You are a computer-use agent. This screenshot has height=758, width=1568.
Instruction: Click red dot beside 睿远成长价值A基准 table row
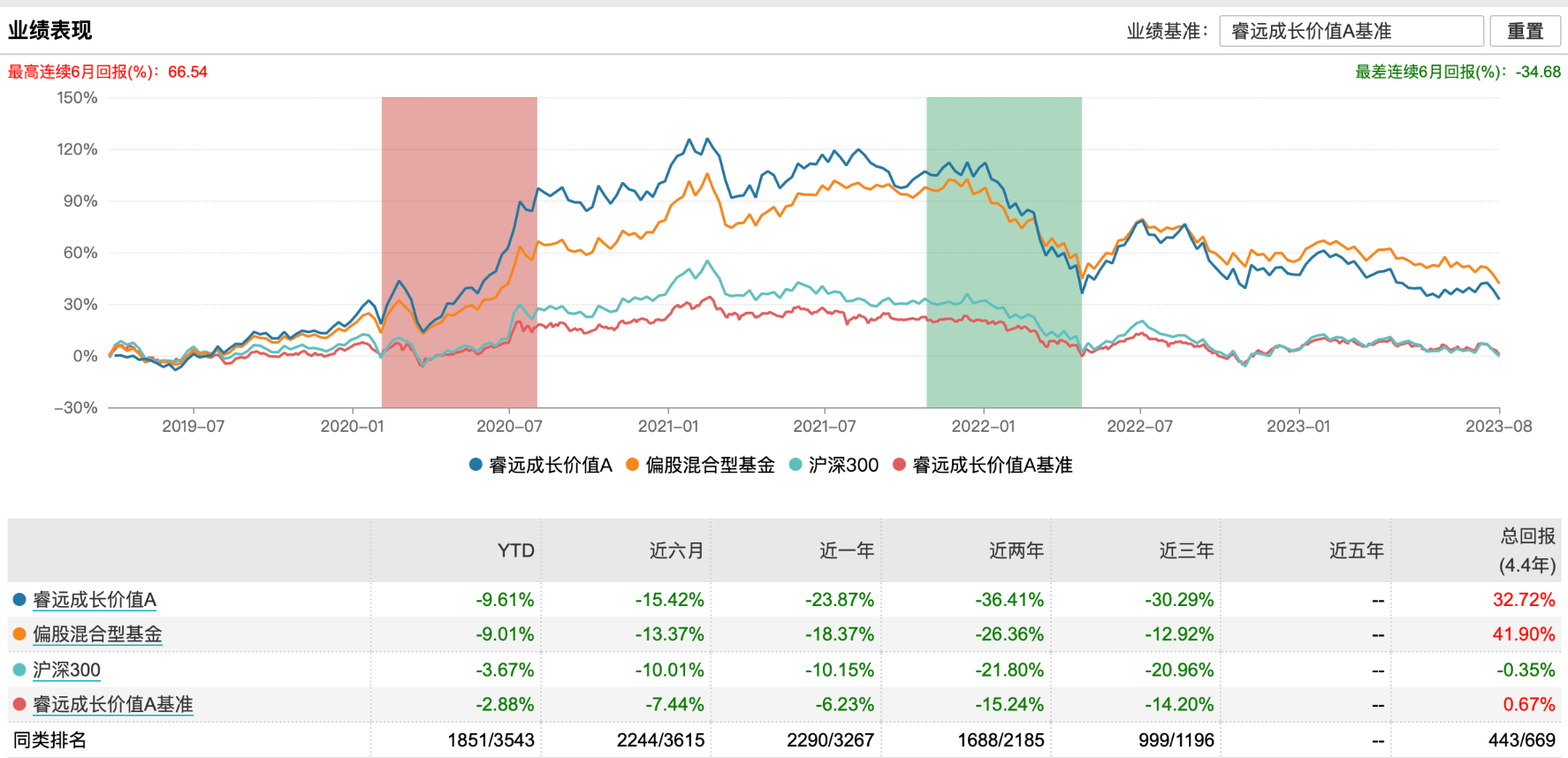tap(19, 704)
